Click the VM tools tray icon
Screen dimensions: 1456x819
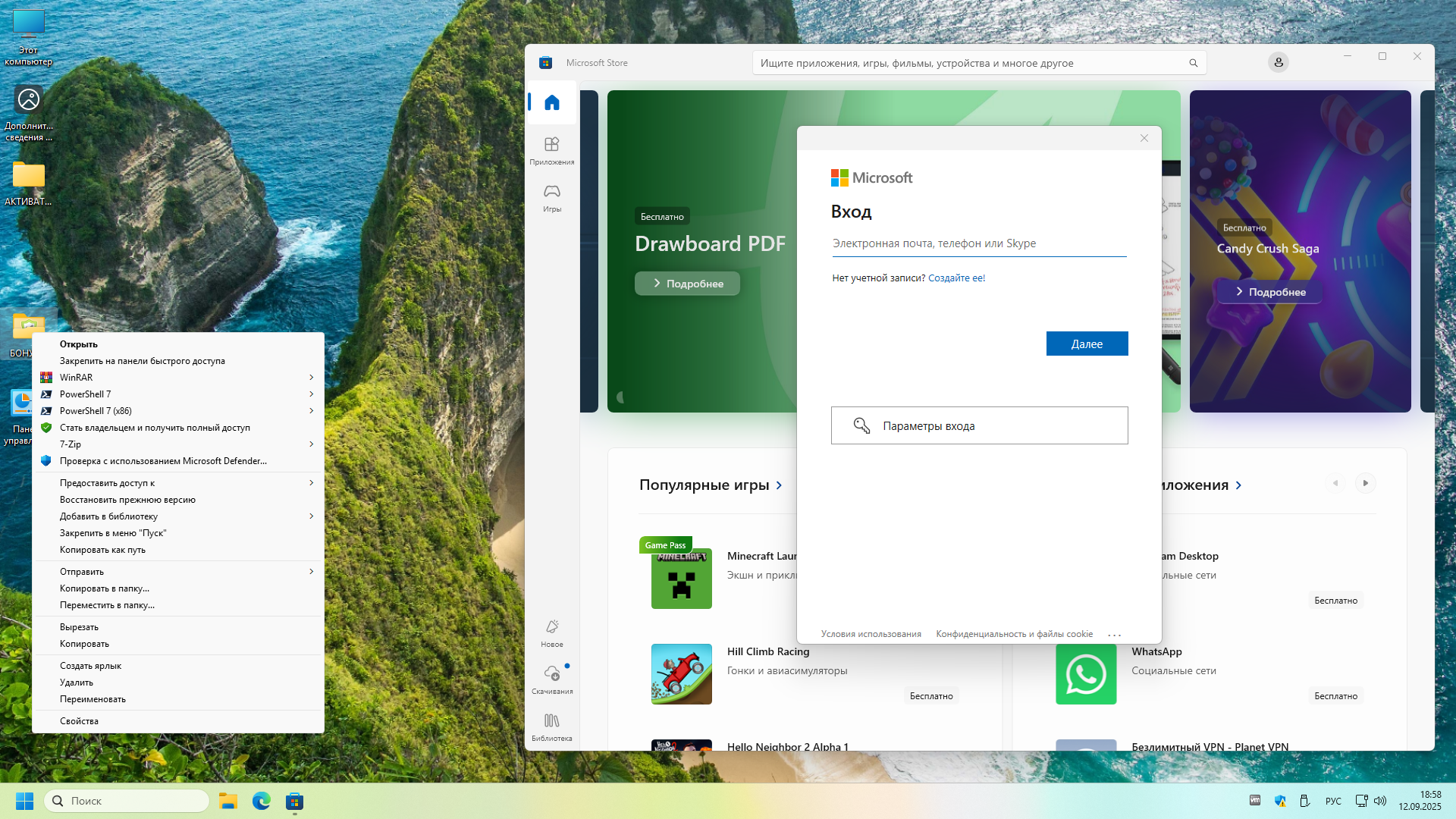pos(1255,801)
